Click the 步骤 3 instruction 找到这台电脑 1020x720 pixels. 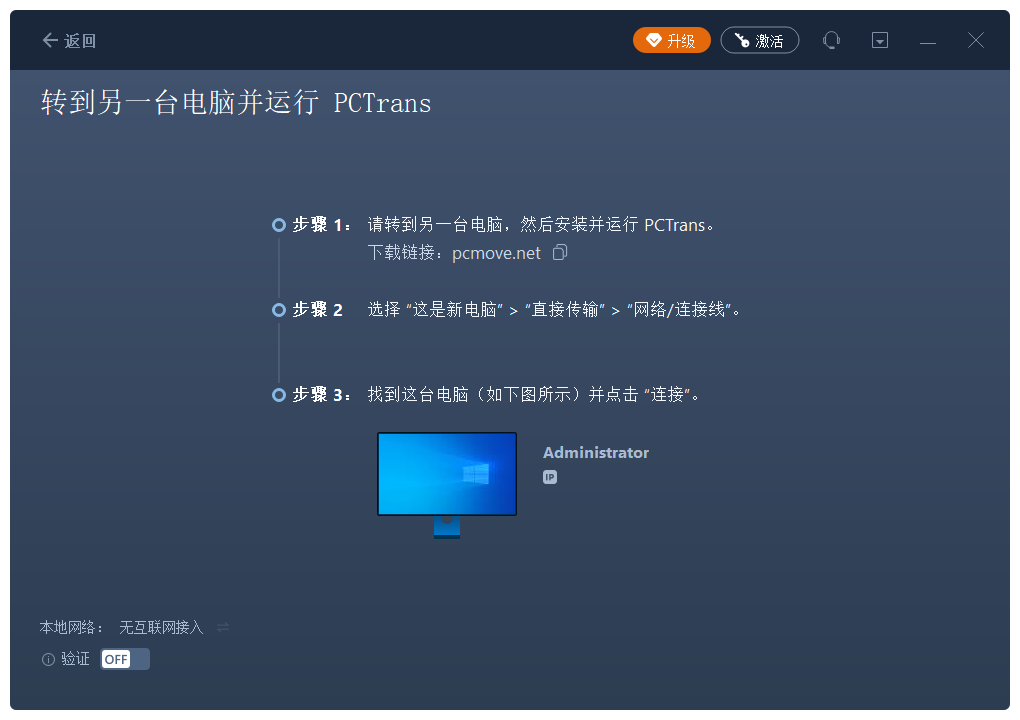(x=533, y=395)
